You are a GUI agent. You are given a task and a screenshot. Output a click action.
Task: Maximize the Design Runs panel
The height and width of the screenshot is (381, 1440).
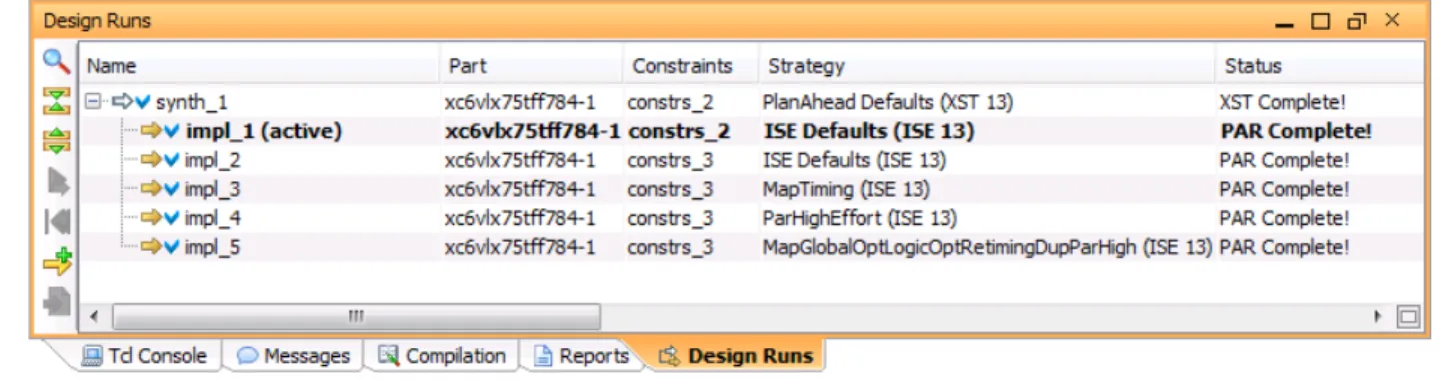tap(1321, 21)
